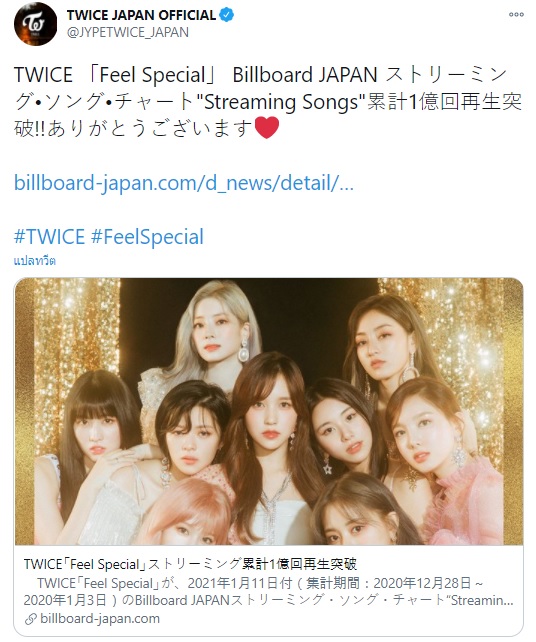This screenshot has width=536, height=642.
Task: Click the card headline about Feel Special streaming
Action: 190,564
